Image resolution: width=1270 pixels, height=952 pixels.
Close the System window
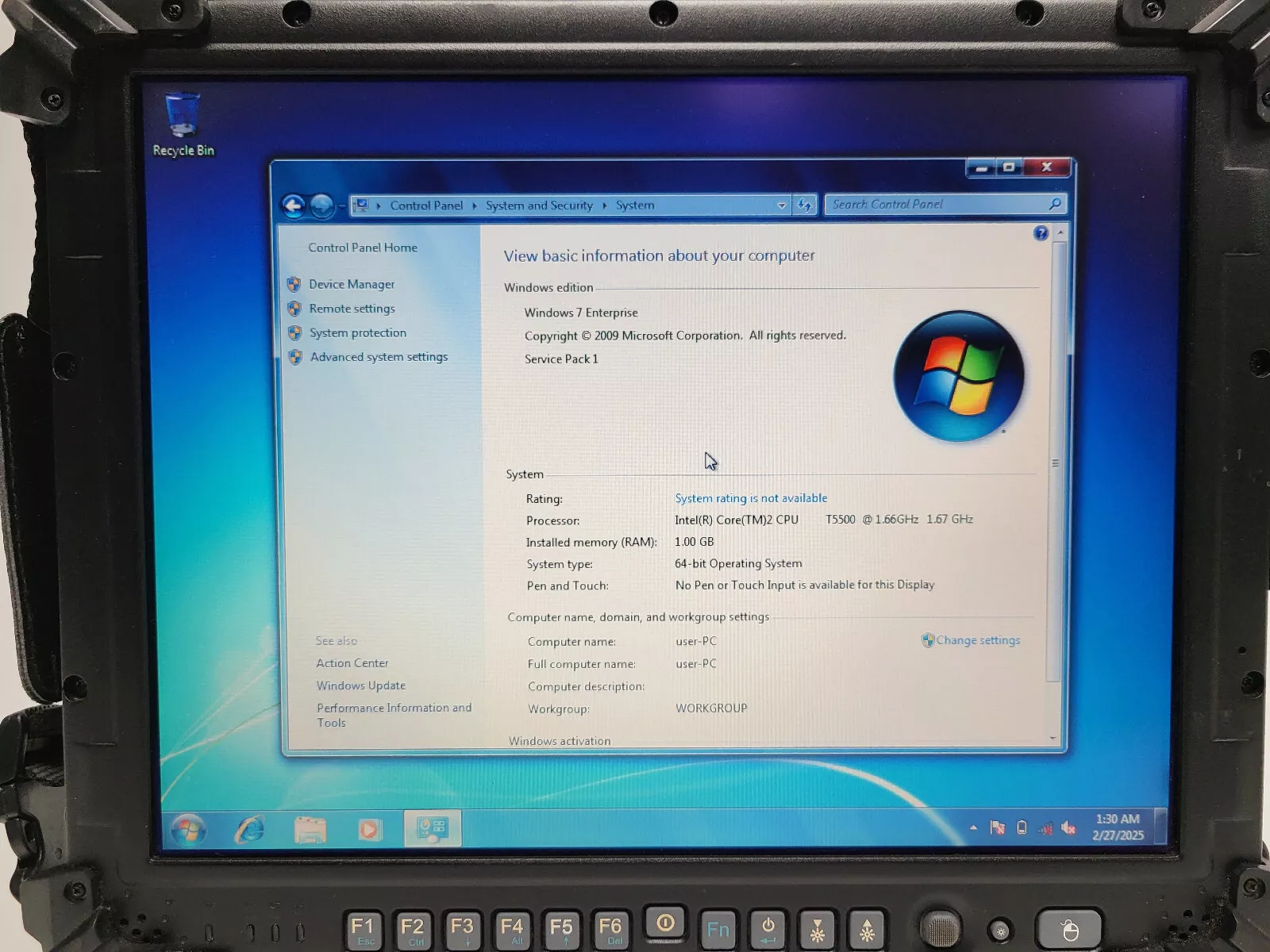click(1047, 167)
